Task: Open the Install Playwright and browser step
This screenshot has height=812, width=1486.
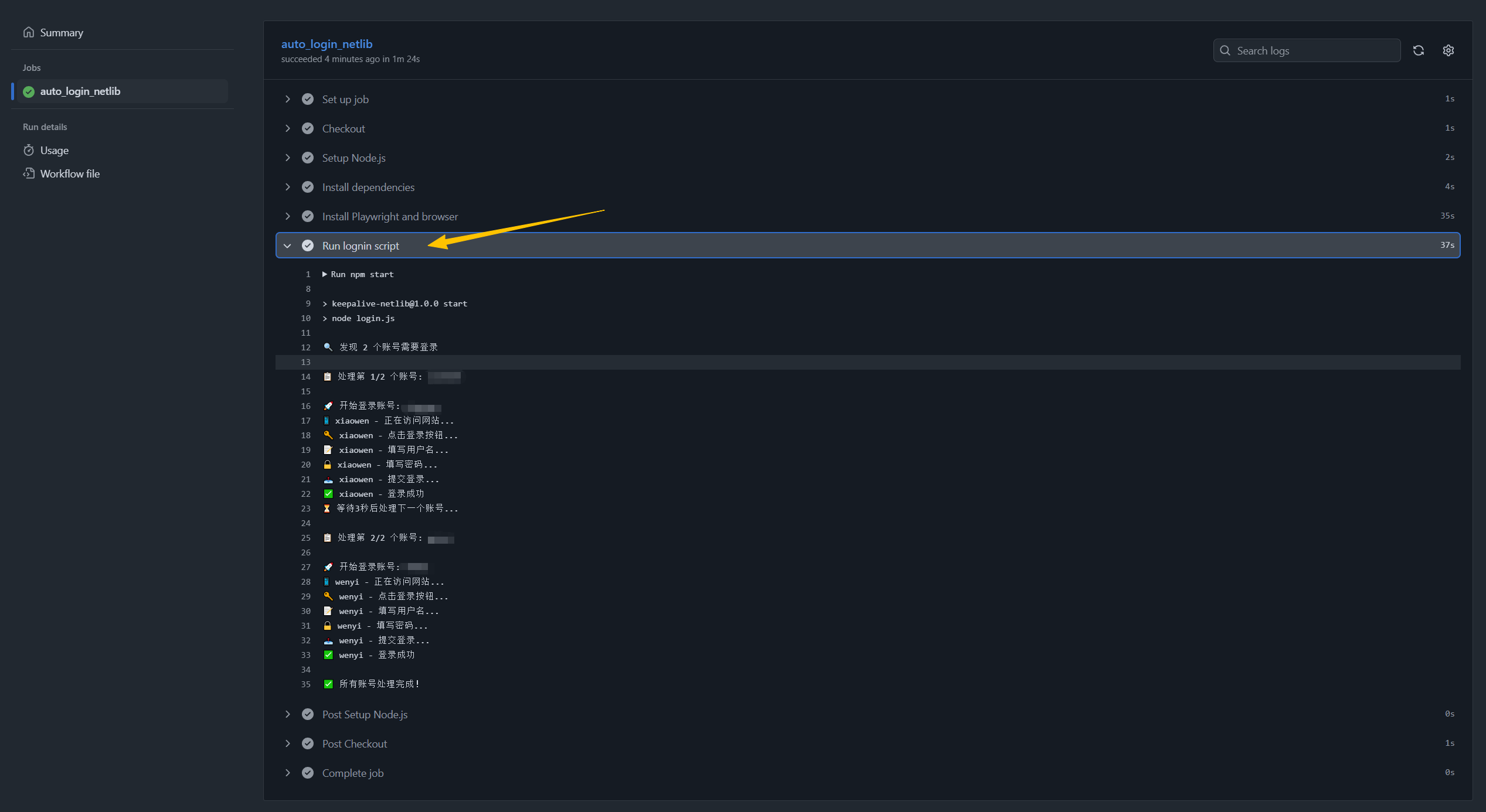Action: point(390,216)
